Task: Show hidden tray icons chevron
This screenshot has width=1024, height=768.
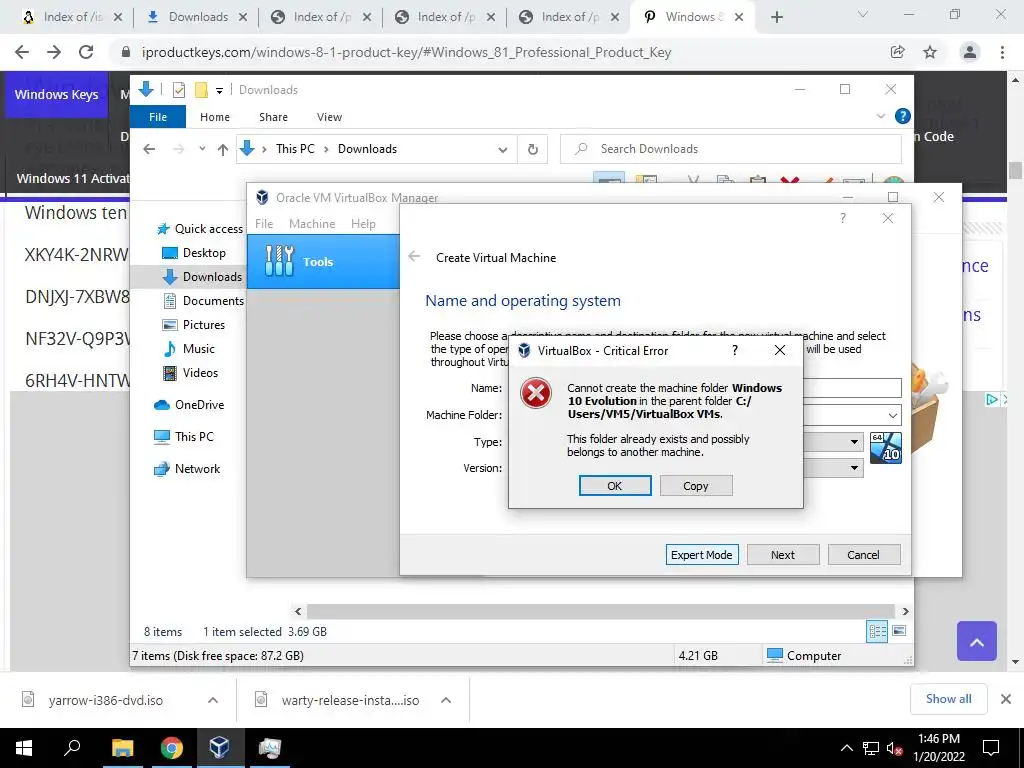Action: tap(846, 748)
